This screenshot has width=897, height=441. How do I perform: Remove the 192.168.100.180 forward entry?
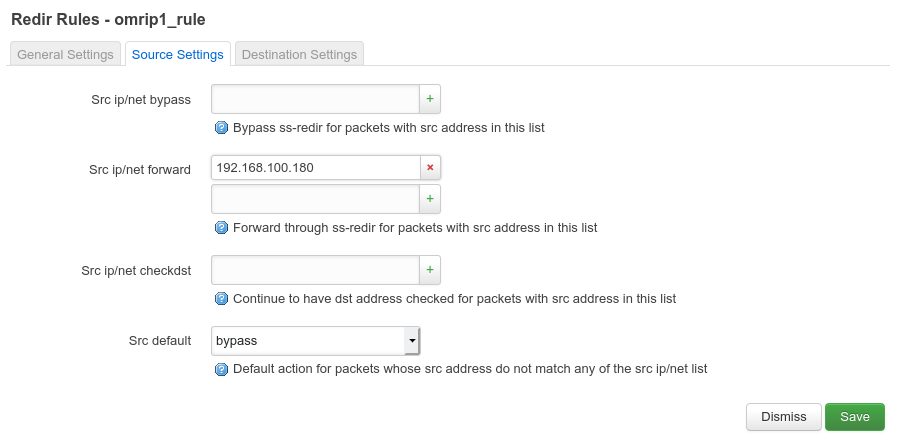click(x=430, y=168)
